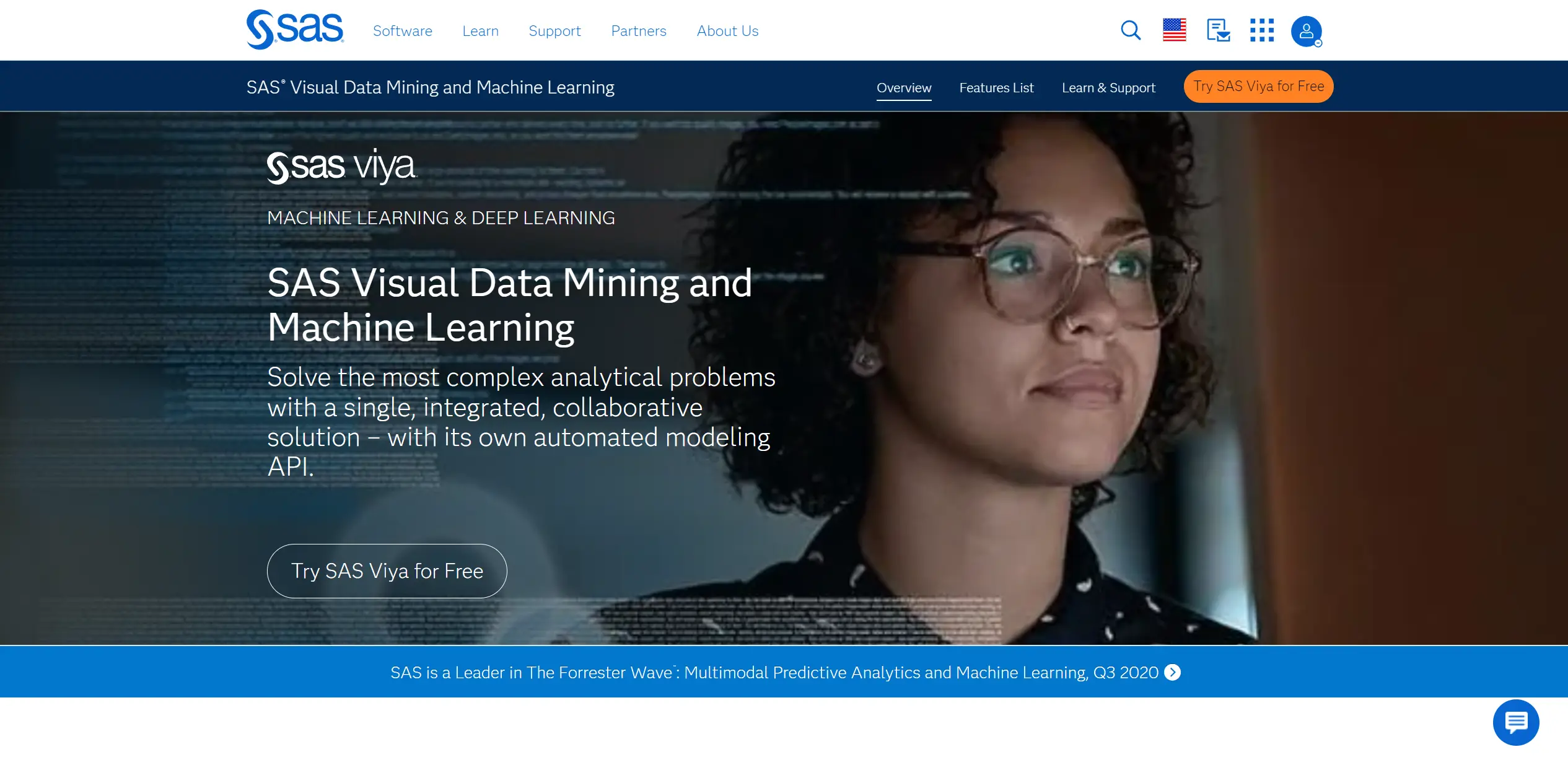Click the SAS Viya logo in the hero
Image resolution: width=1568 pixels, height=778 pixels.
coord(342,166)
